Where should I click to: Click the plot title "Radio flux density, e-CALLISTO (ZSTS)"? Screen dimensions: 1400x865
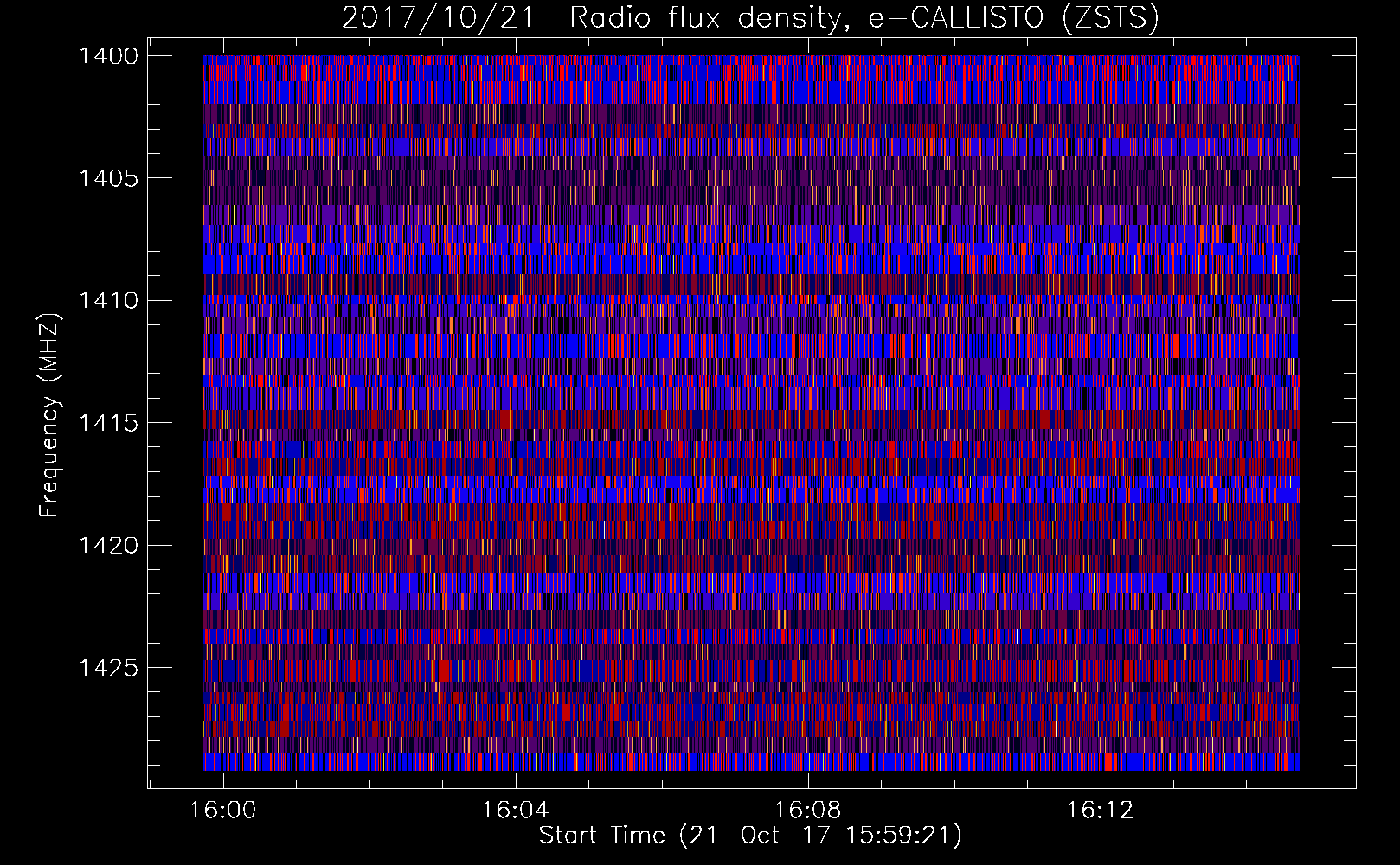point(864,17)
